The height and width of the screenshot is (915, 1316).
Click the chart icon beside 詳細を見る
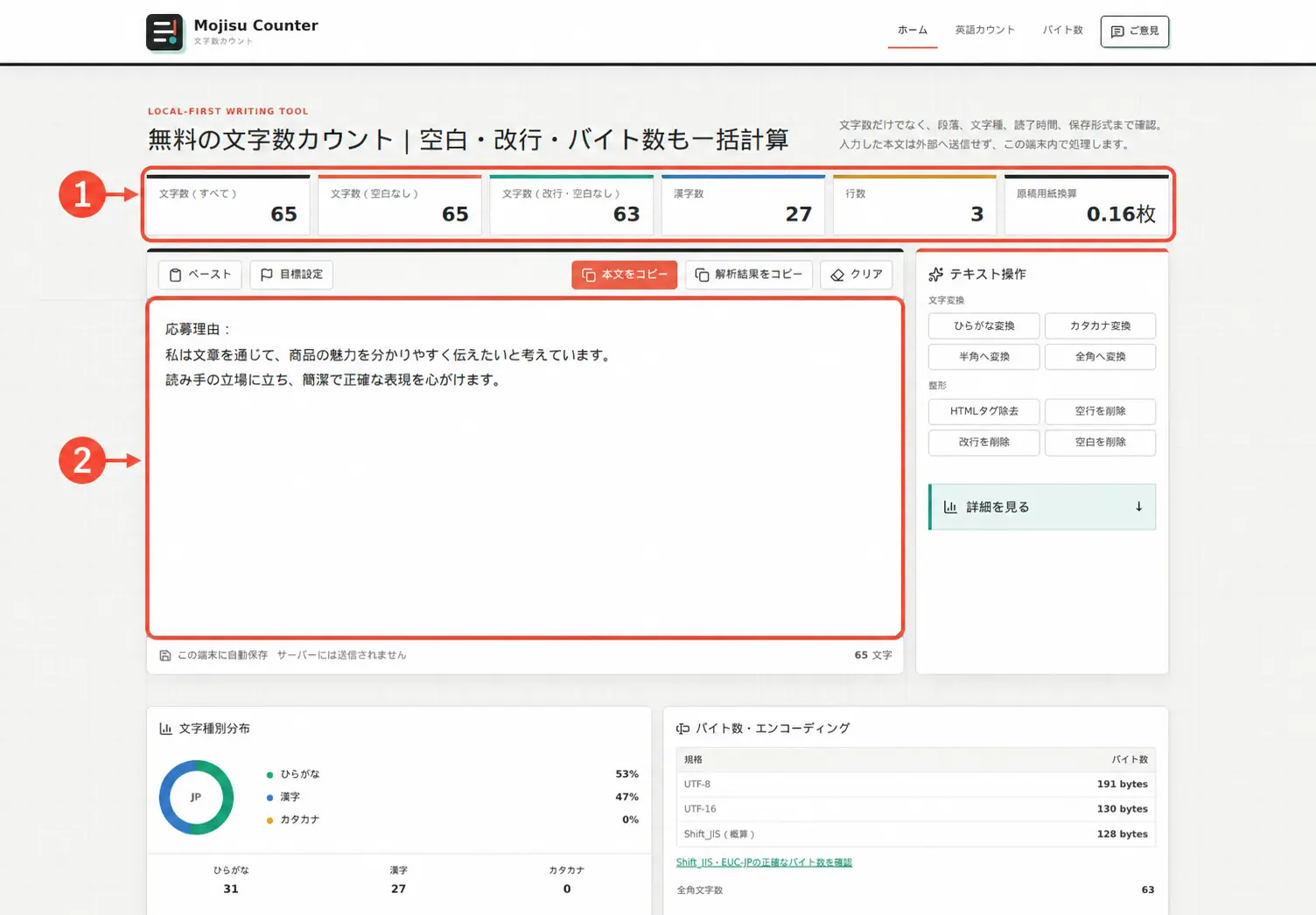tap(950, 507)
